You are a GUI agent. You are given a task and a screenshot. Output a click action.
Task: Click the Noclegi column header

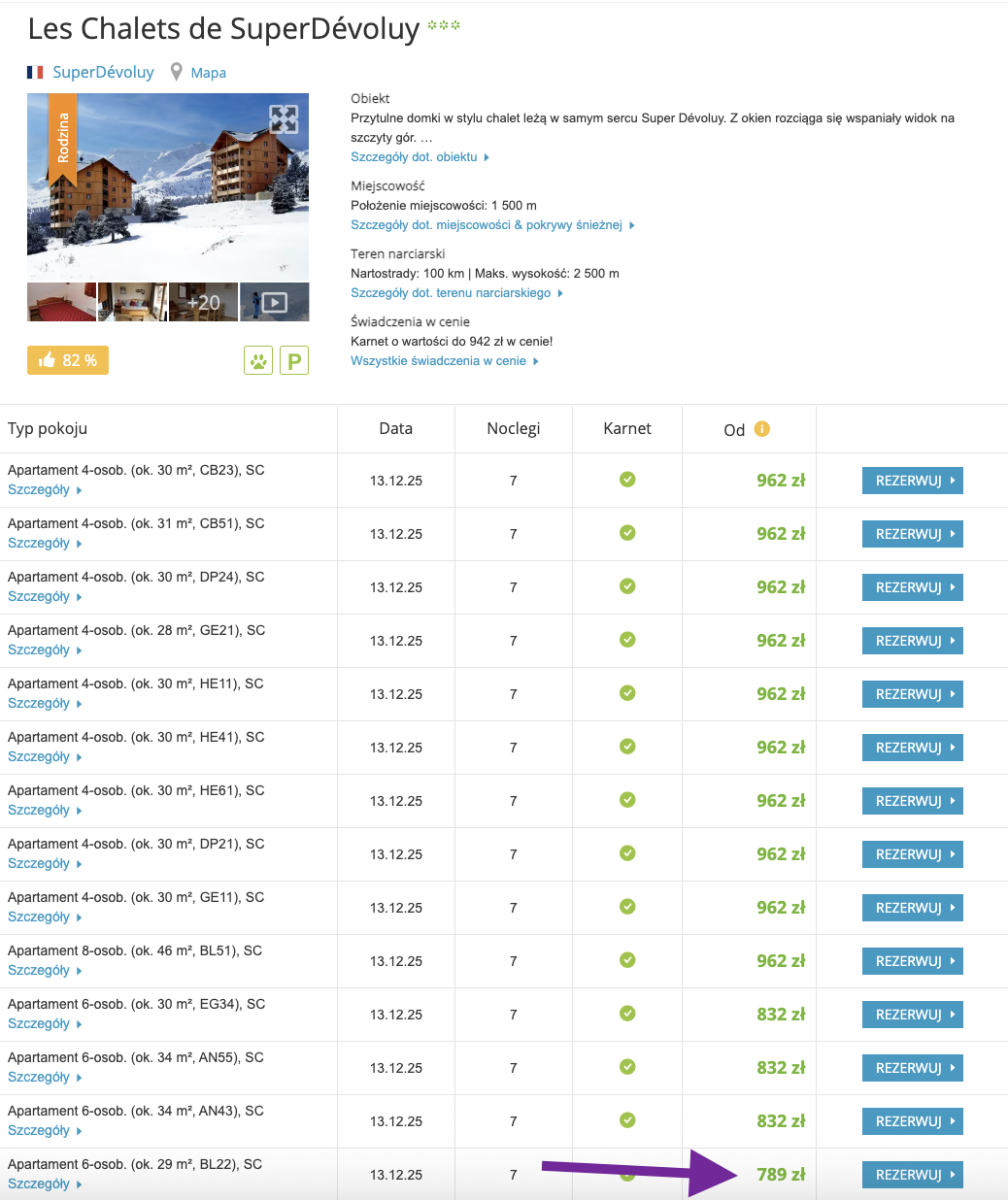[x=514, y=428]
